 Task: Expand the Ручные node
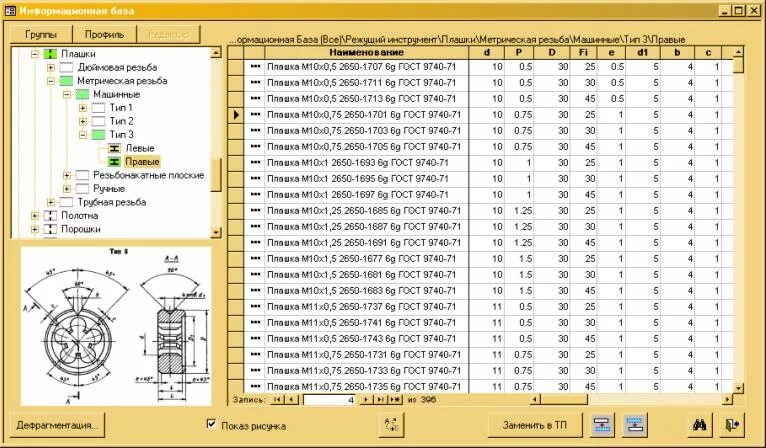[66, 189]
